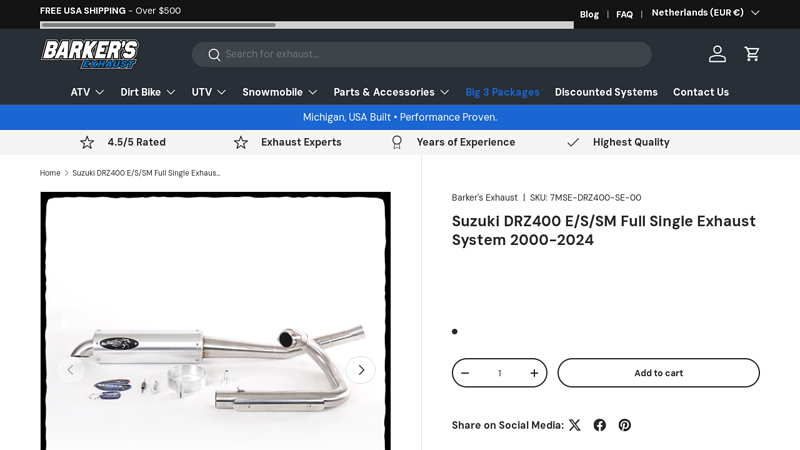
Task: Expand Parts & Accessories menu
Action: point(391,92)
